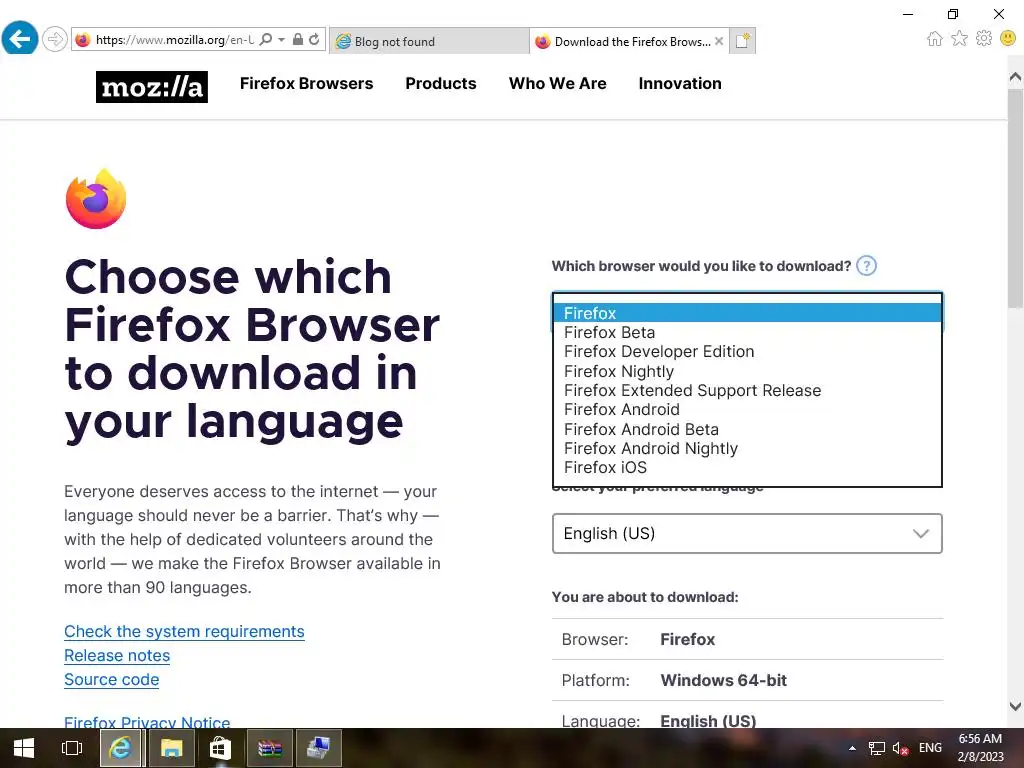Click the page scrollbar up arrow

(1015, 77)
